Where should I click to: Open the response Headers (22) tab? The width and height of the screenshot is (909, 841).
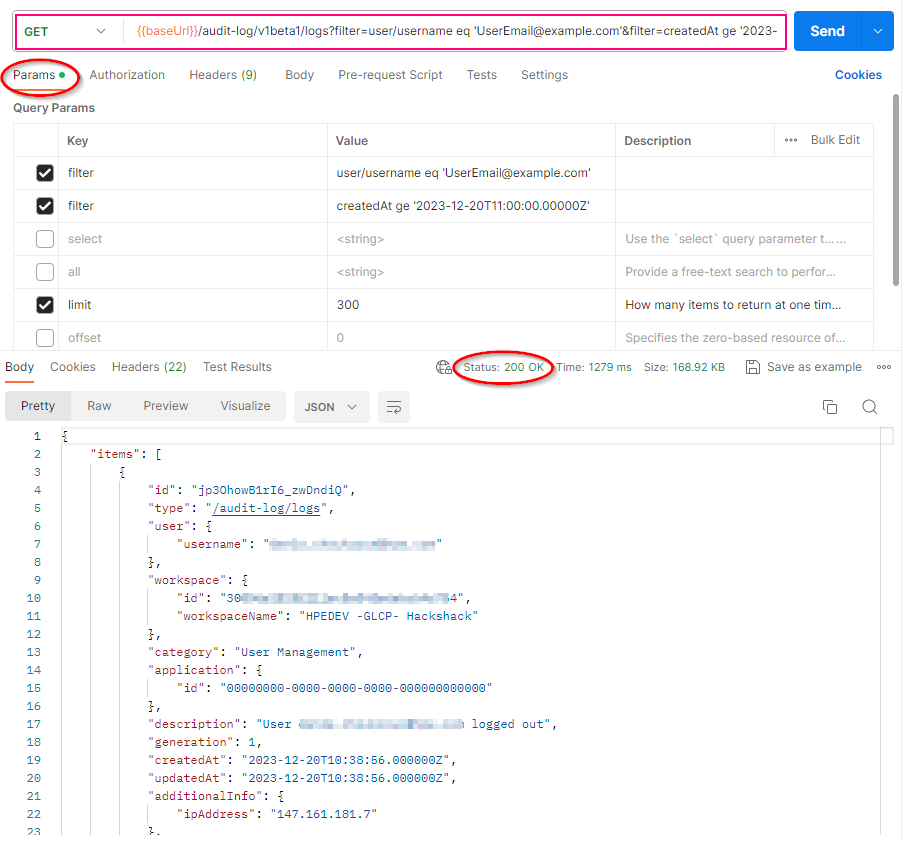tap(149, 367)
